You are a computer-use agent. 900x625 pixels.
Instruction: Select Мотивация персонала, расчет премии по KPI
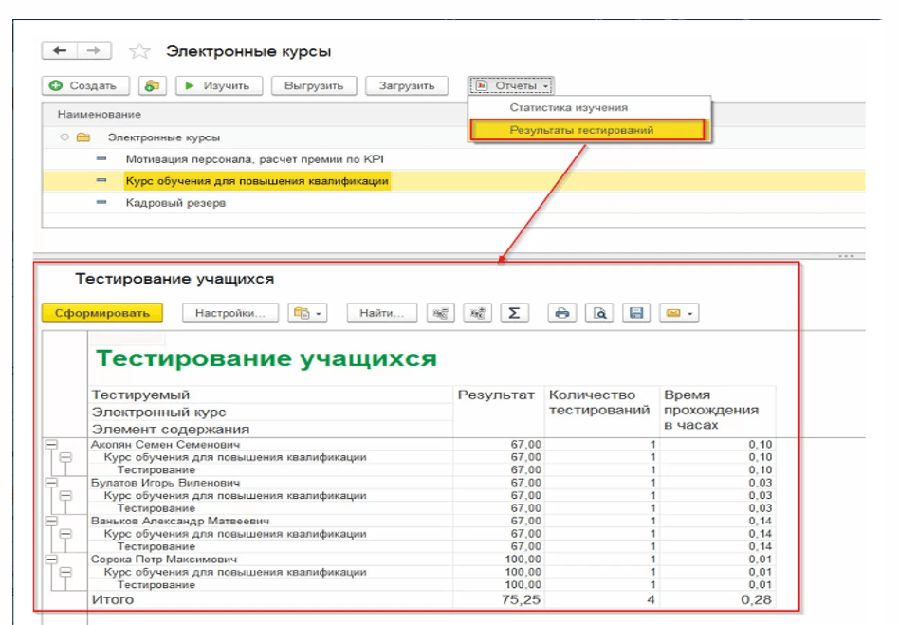pos(254,159)
